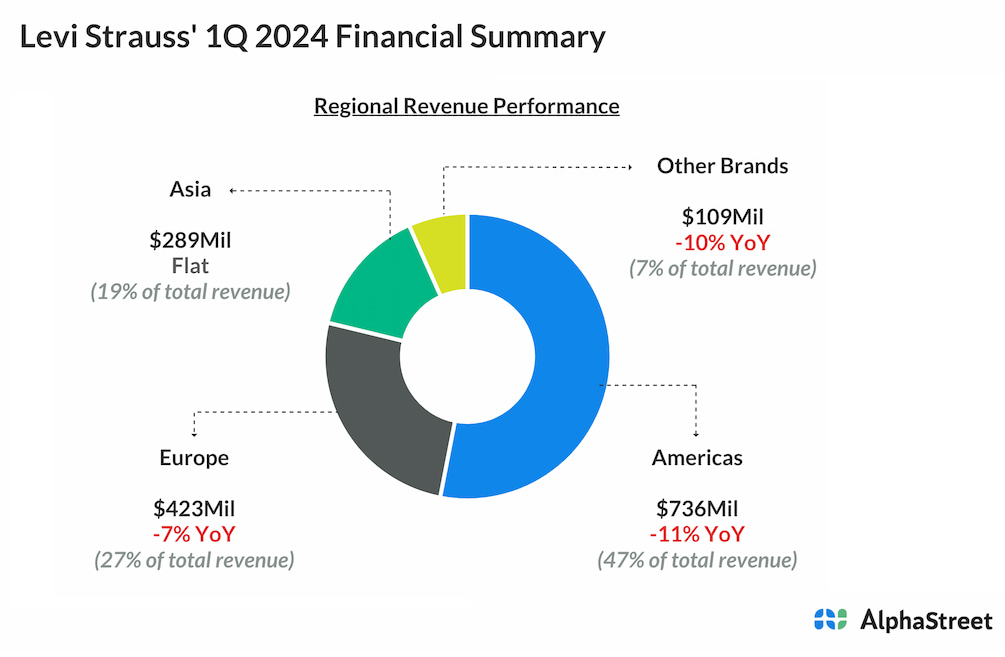The width and height of the screenshot is (1005, 657).
Task: Click the 27% of total revenue note
Action: [x=194, y=560]
